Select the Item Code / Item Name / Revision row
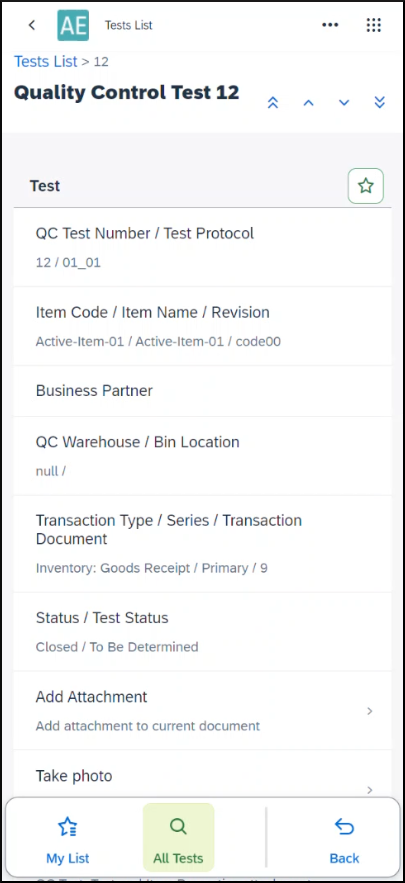Viewport: 405px width, 883px height. (202, 326)
